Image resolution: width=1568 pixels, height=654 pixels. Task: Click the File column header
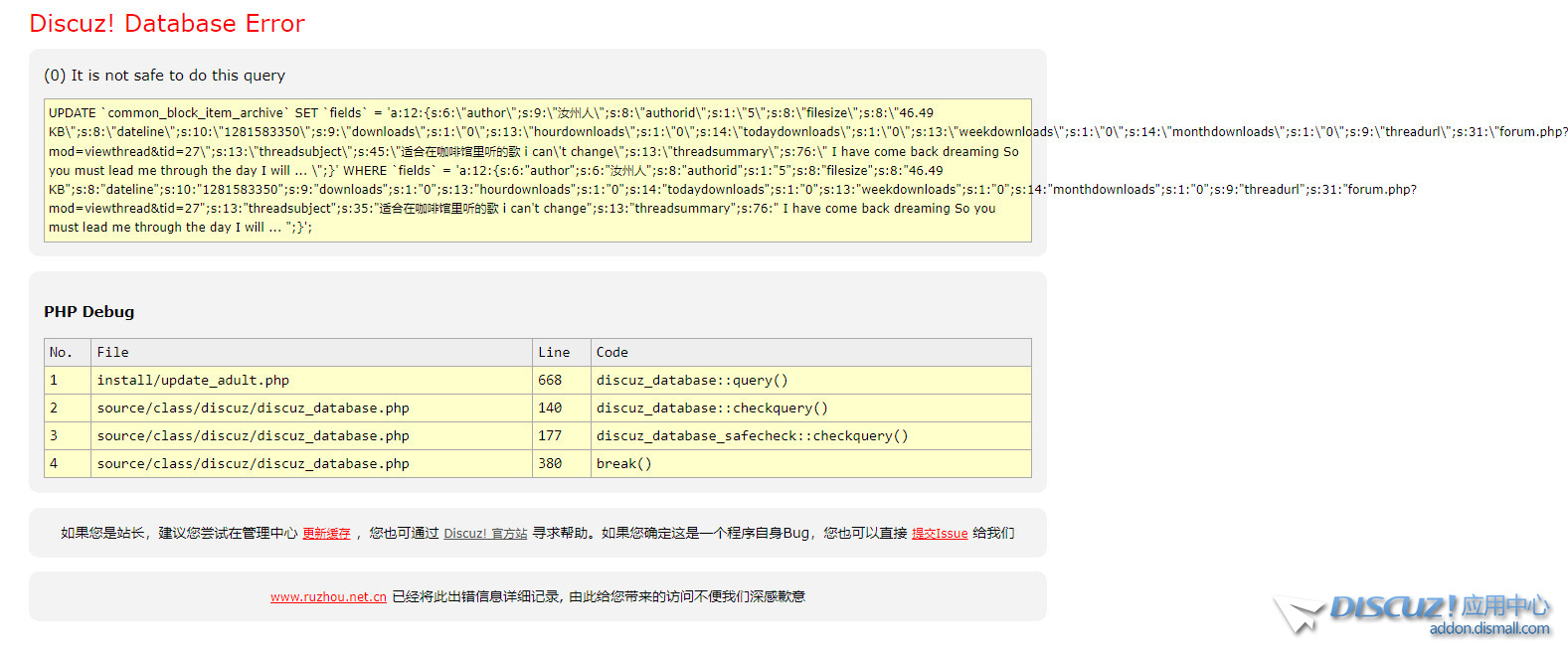click(312, 353)
